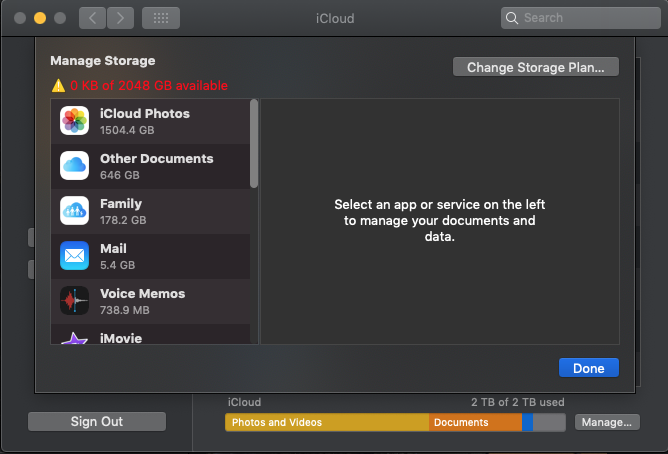This screenshot has height=454, width=668.
Task: Click the 178.2 GB size value
Action: pyautogui.click(x=123, y=220)
